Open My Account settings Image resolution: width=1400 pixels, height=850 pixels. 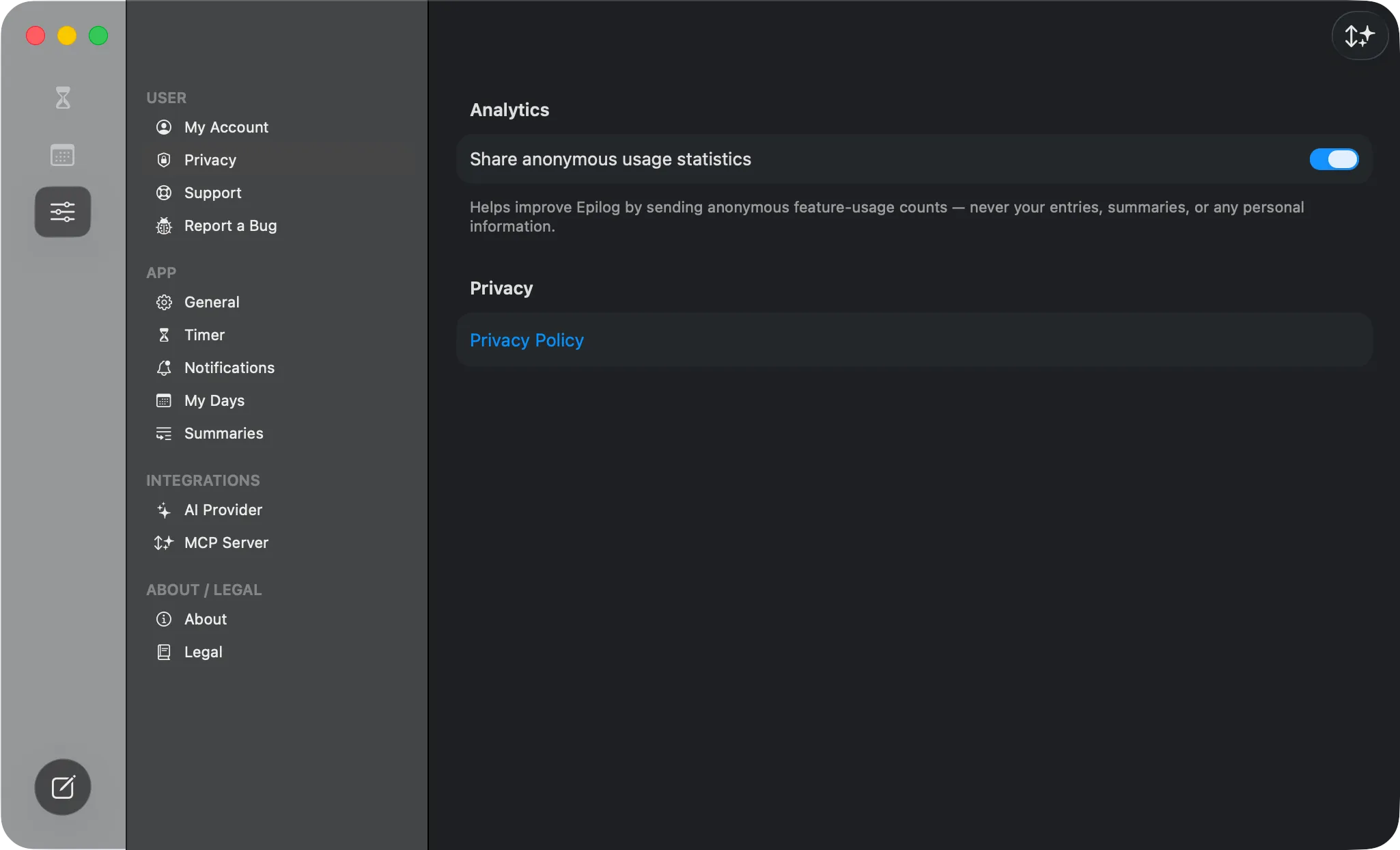coord(277,127)
